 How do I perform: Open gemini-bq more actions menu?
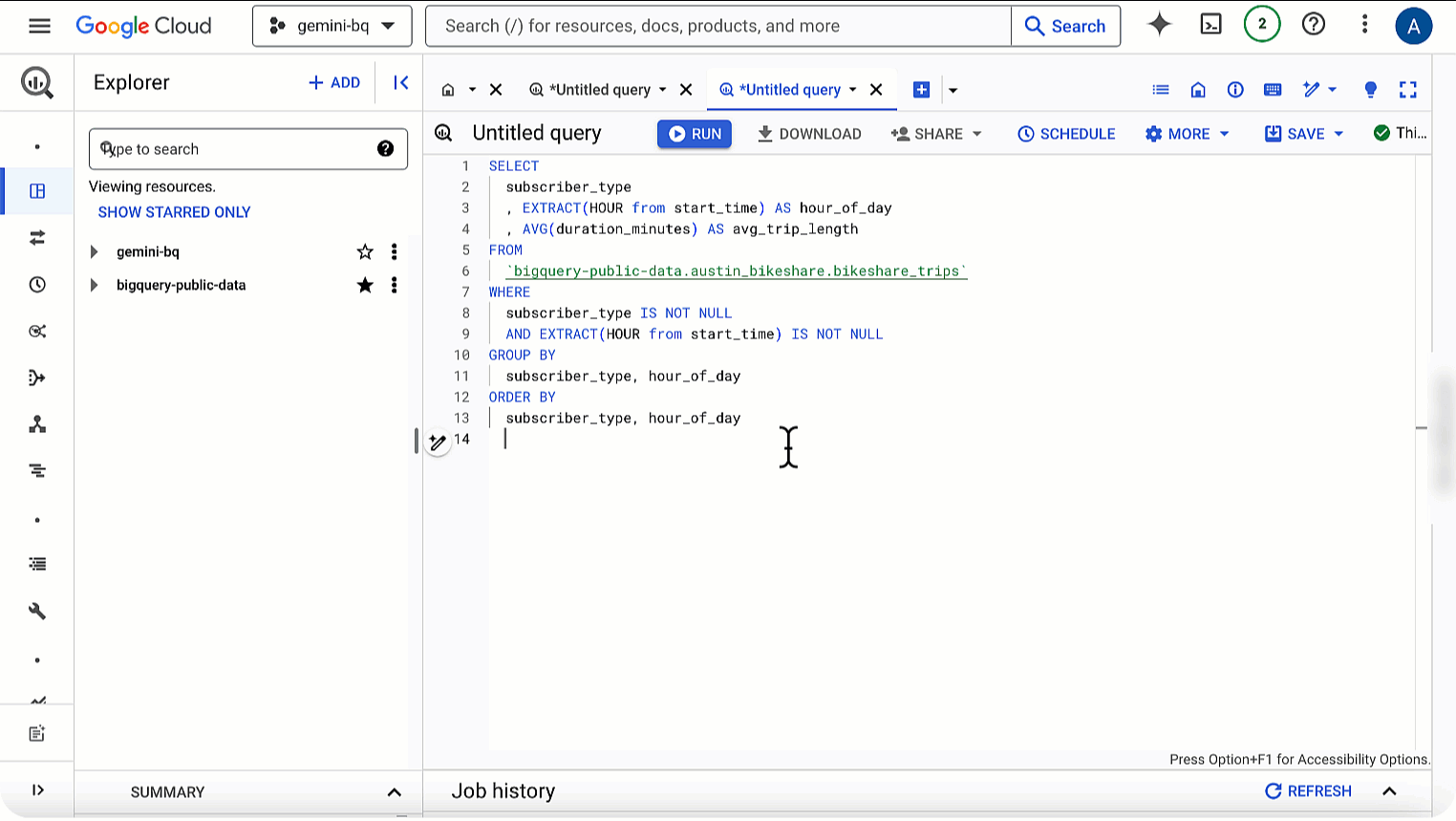point(394,252)
